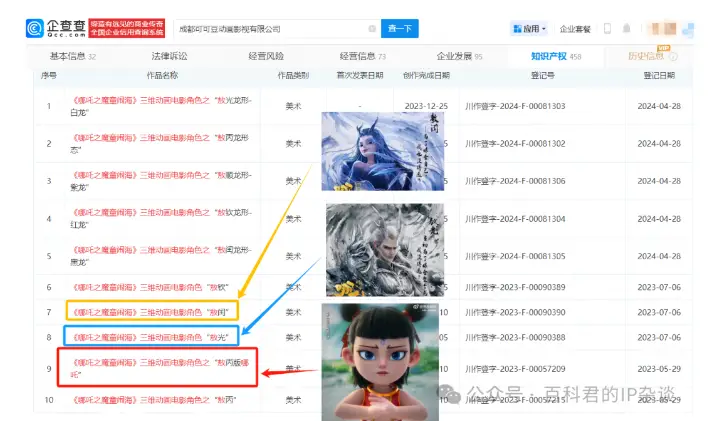Click registration number 川作登字-2024-F-00081305
Image resolution: width=724 pixels, height=421 pixels.
click(x=515, y=256)
